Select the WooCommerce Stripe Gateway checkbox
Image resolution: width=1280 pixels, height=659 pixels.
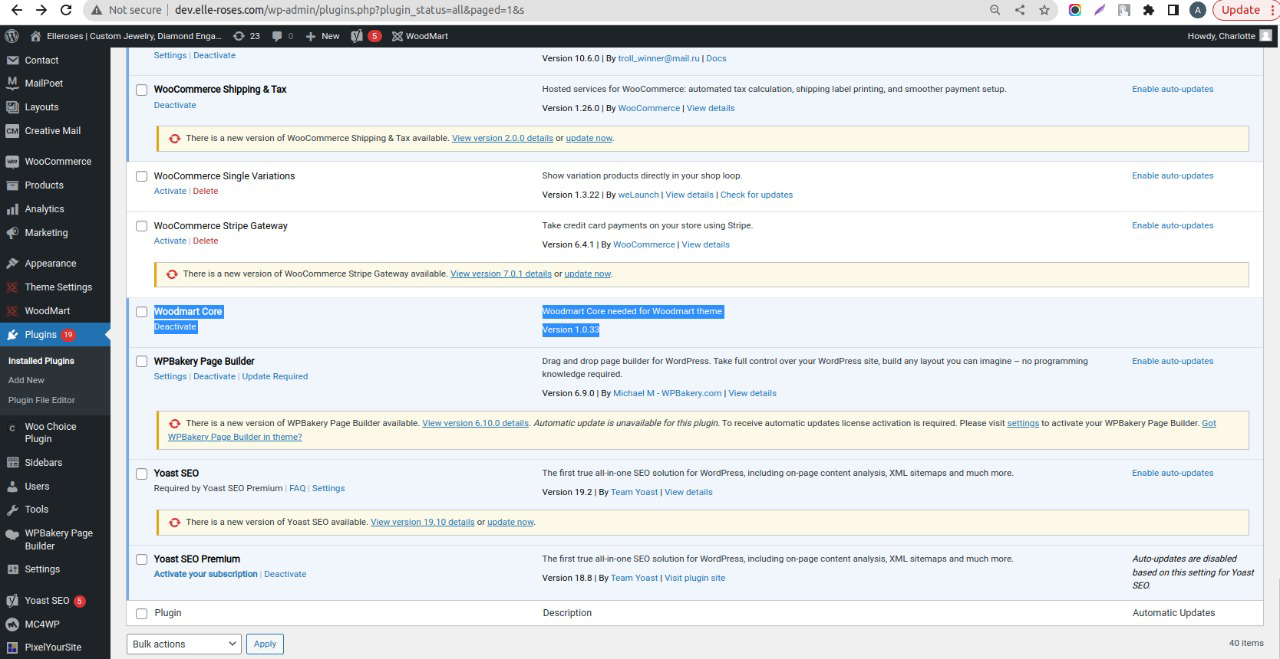tap(141, 226)
